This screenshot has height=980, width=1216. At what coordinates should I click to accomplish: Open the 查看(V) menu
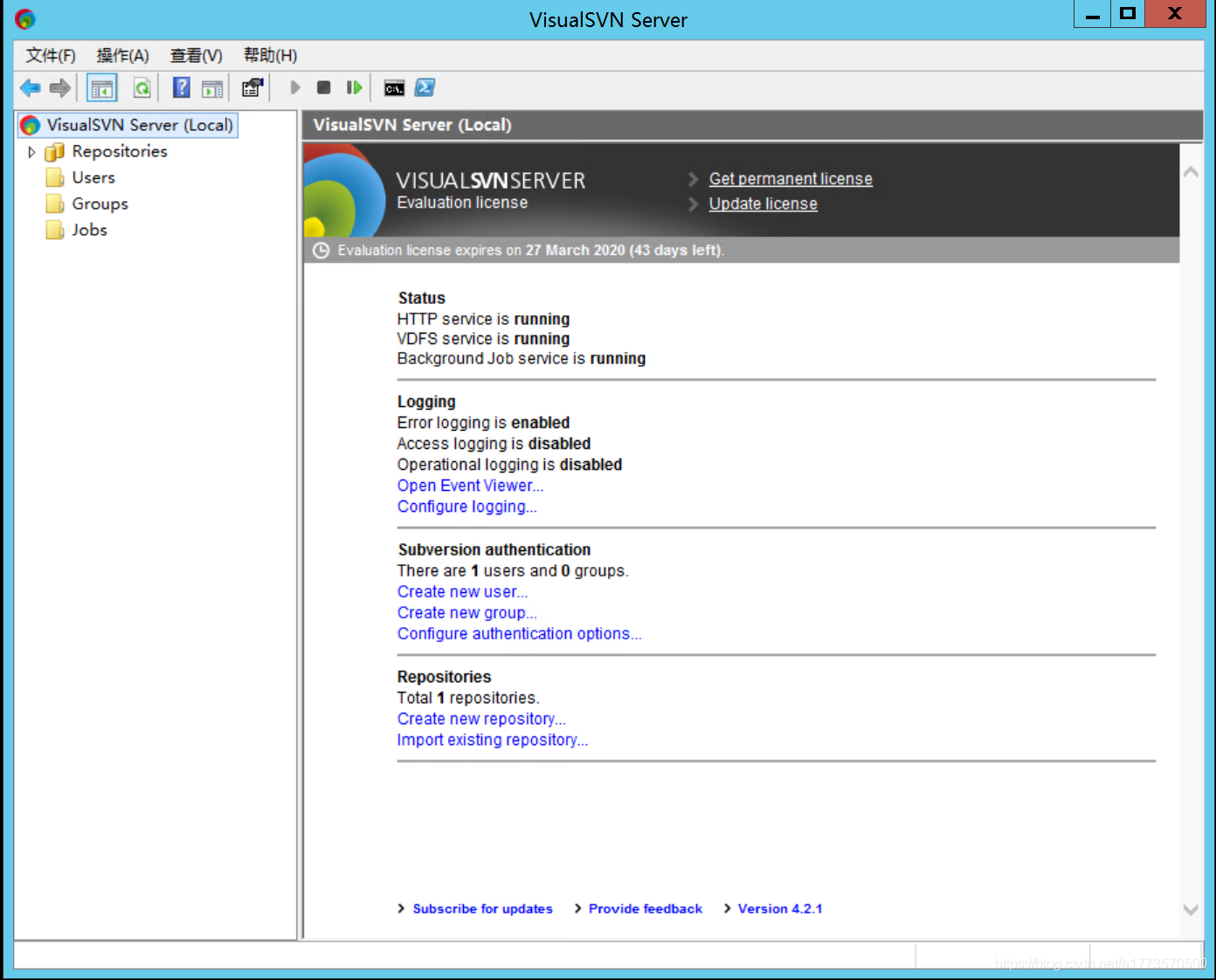pyautogui.click(x=197, y=55)
